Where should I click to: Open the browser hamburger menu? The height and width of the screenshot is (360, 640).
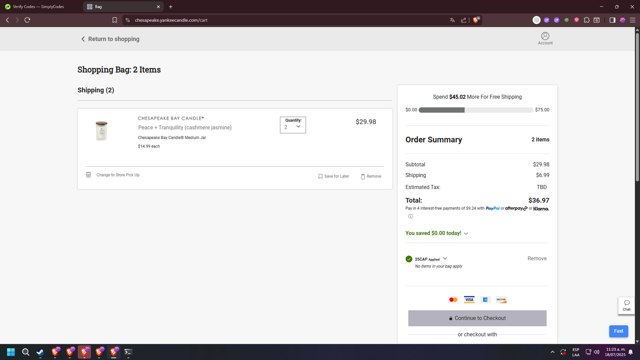632,20
